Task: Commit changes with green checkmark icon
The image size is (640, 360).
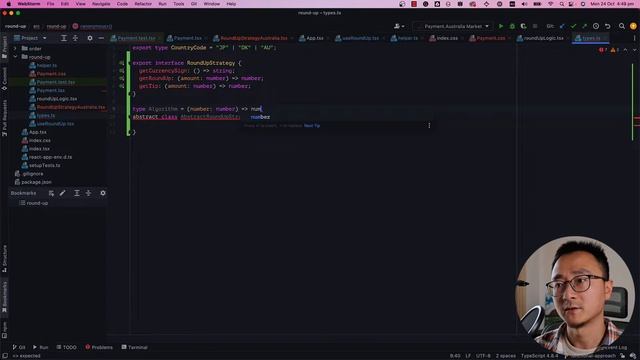Action: (x=573, y=26)
